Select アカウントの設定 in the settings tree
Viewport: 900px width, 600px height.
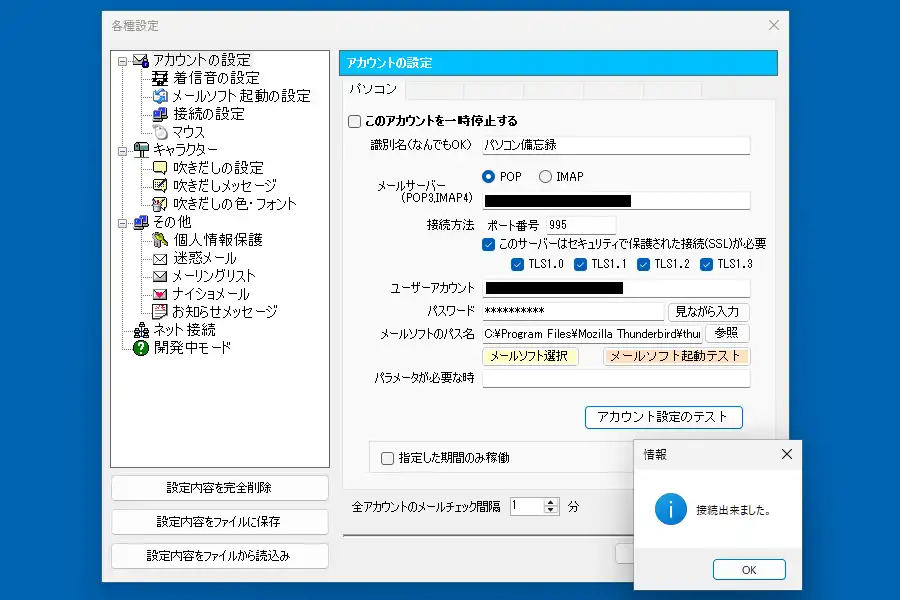[x=201, y=60]
